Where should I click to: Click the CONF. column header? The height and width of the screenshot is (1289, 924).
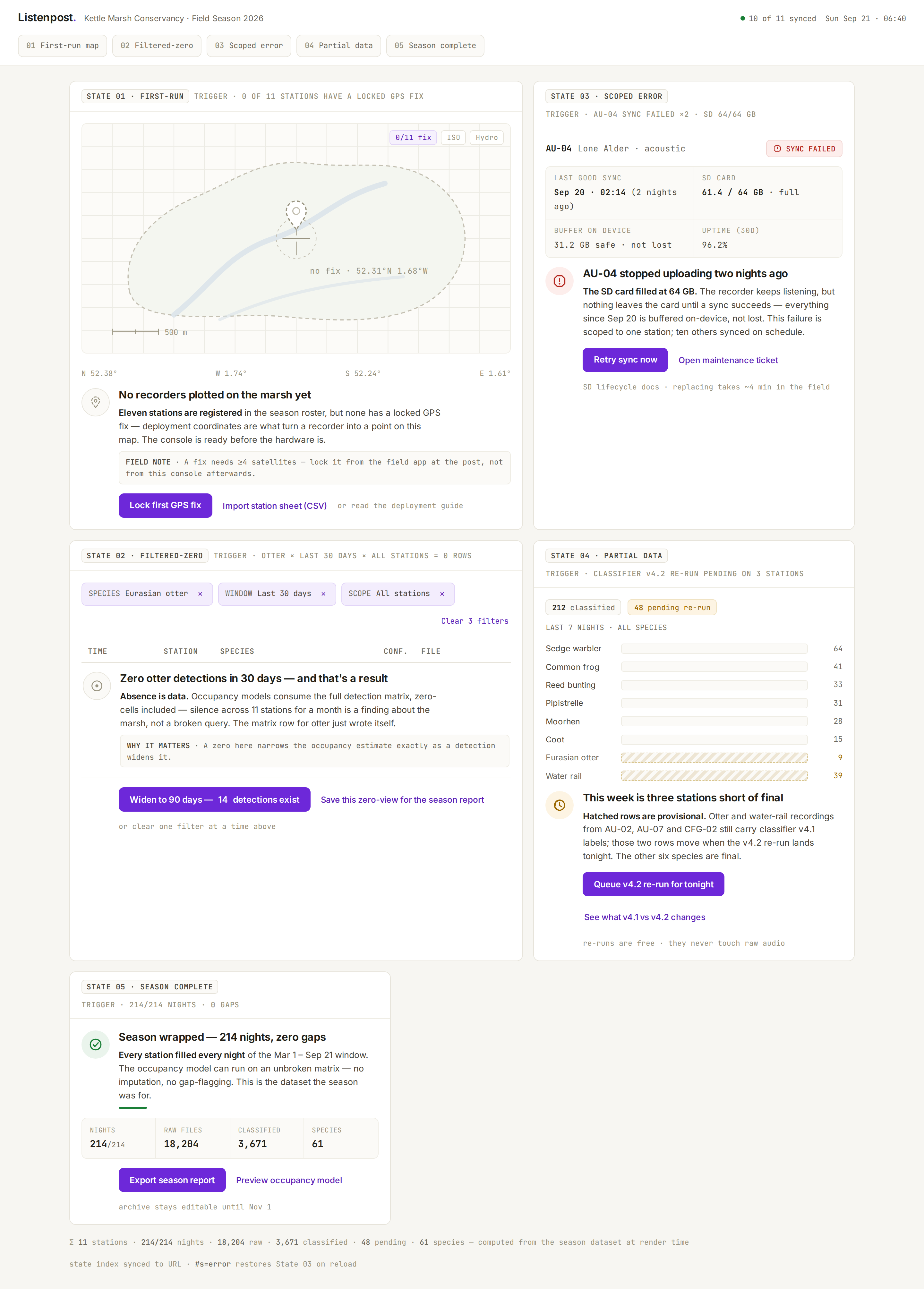click(396, 651)
